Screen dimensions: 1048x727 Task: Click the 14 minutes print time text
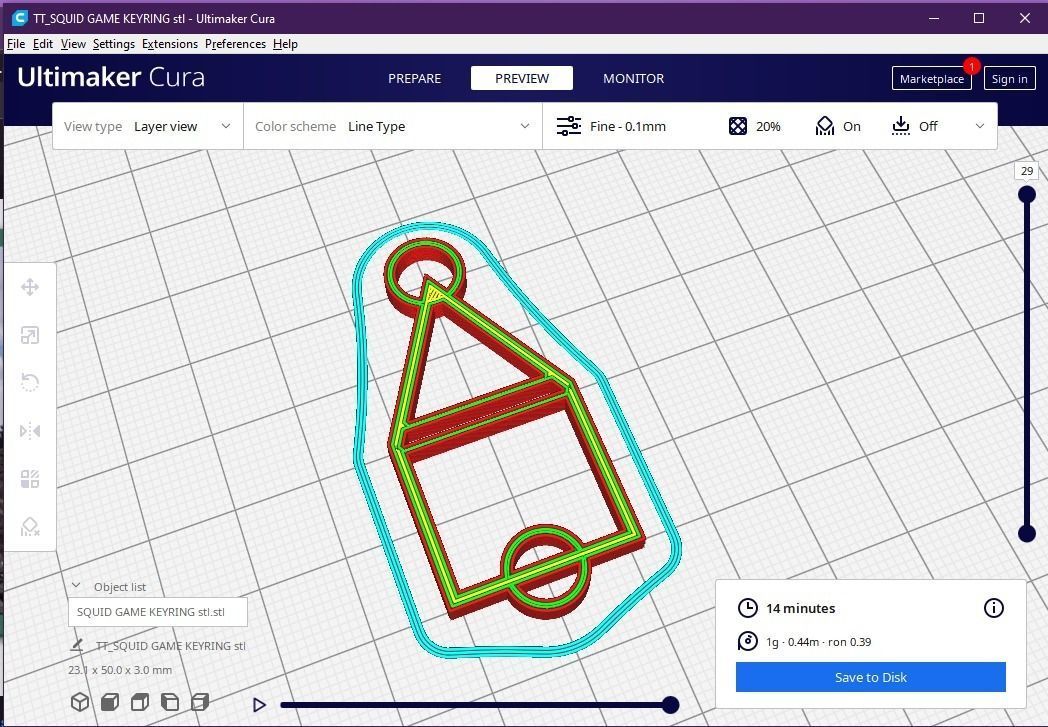tap(801, 608)
